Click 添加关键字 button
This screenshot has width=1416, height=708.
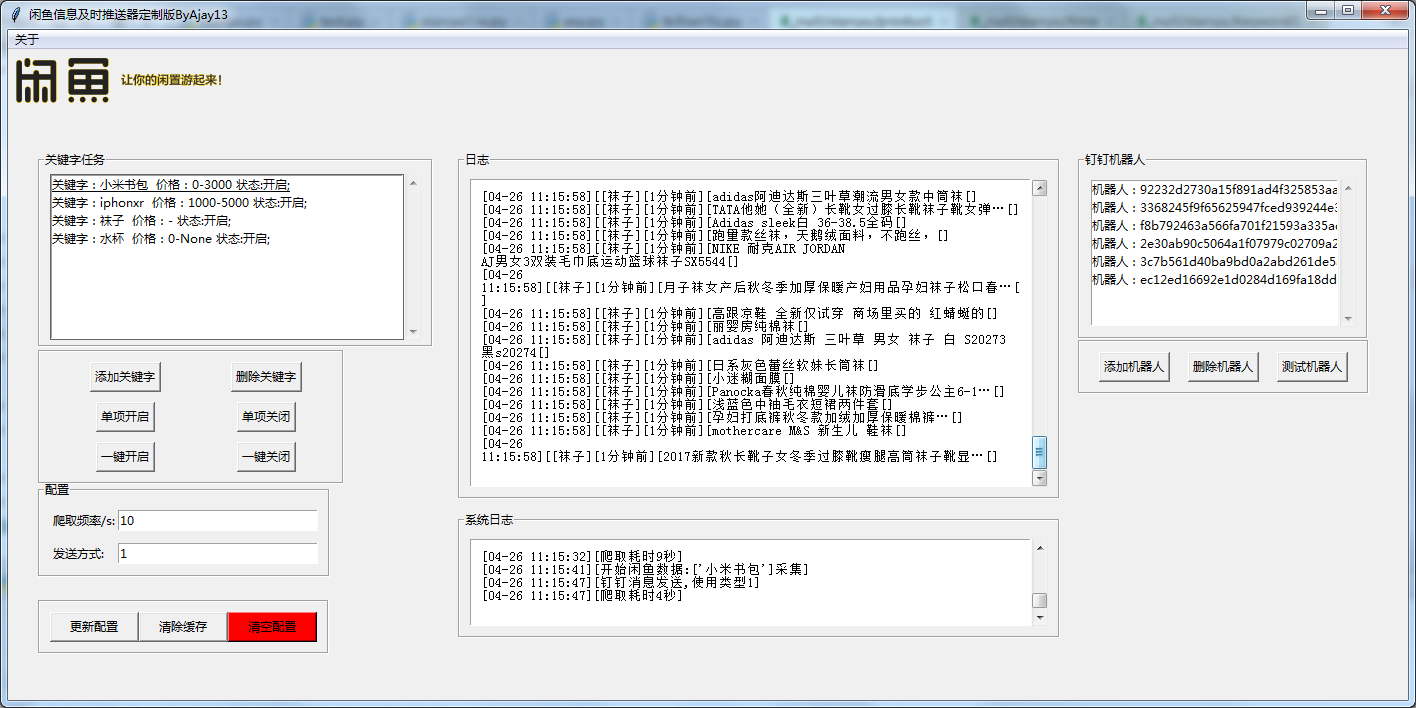125,377
